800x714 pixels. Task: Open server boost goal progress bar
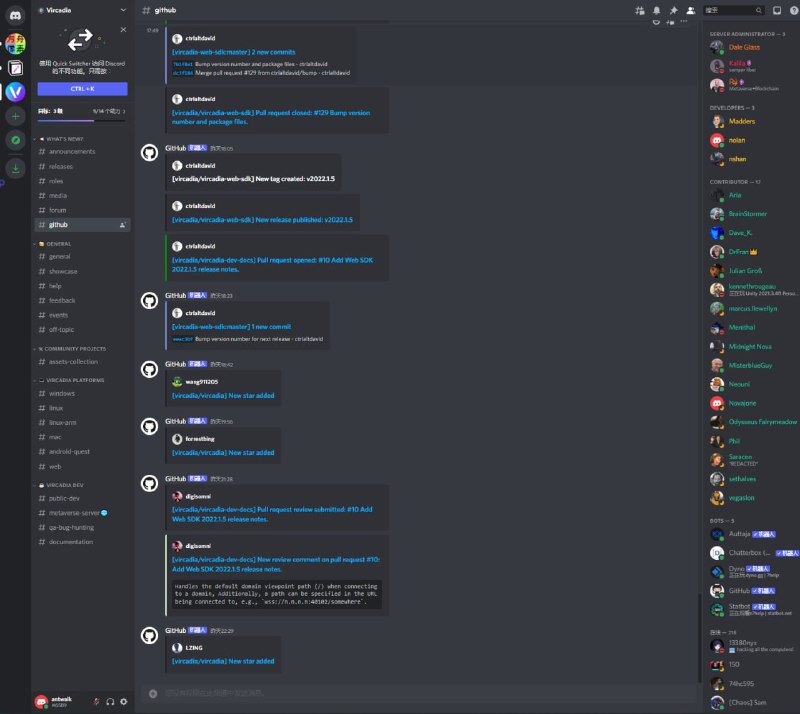click(x=82, y=120)
